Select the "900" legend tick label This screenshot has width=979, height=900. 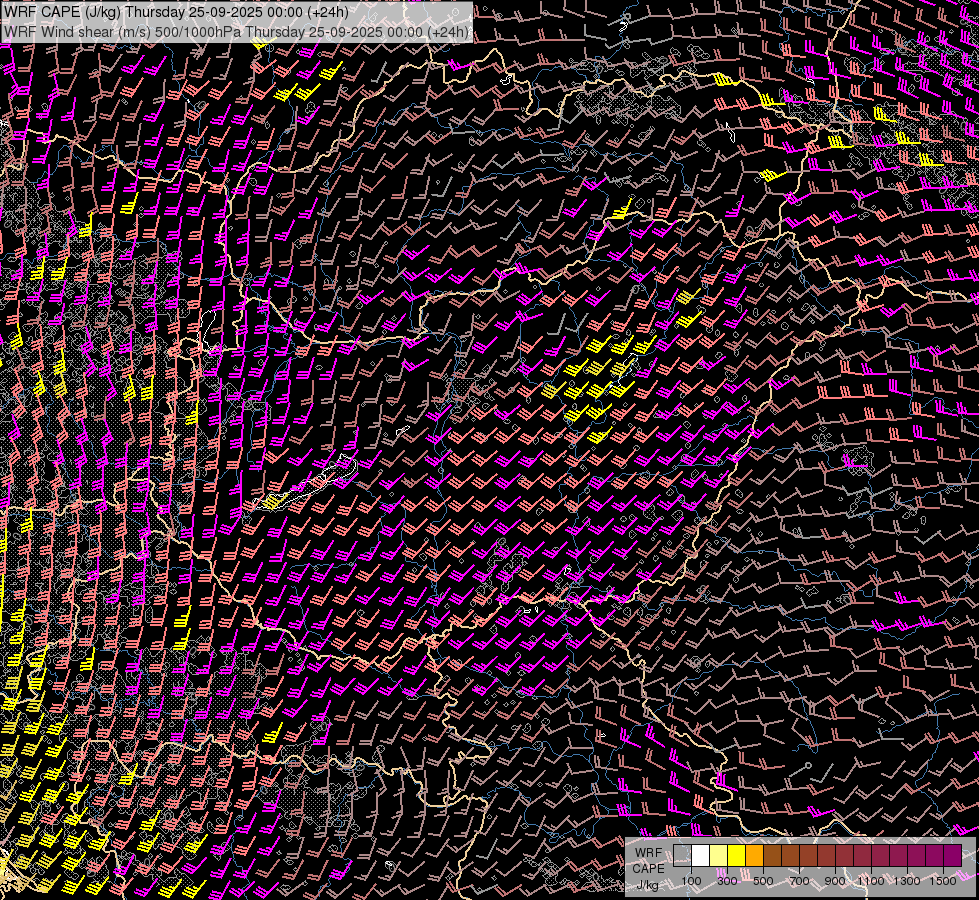click(835, 881)
